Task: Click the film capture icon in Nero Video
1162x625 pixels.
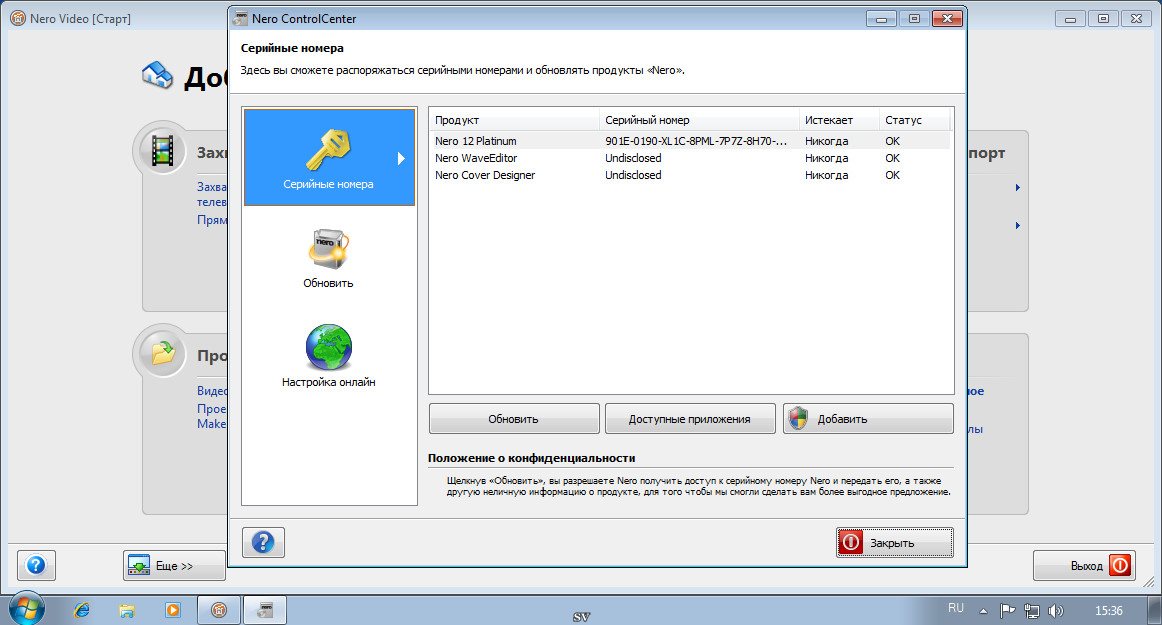Action: (162, 151)
